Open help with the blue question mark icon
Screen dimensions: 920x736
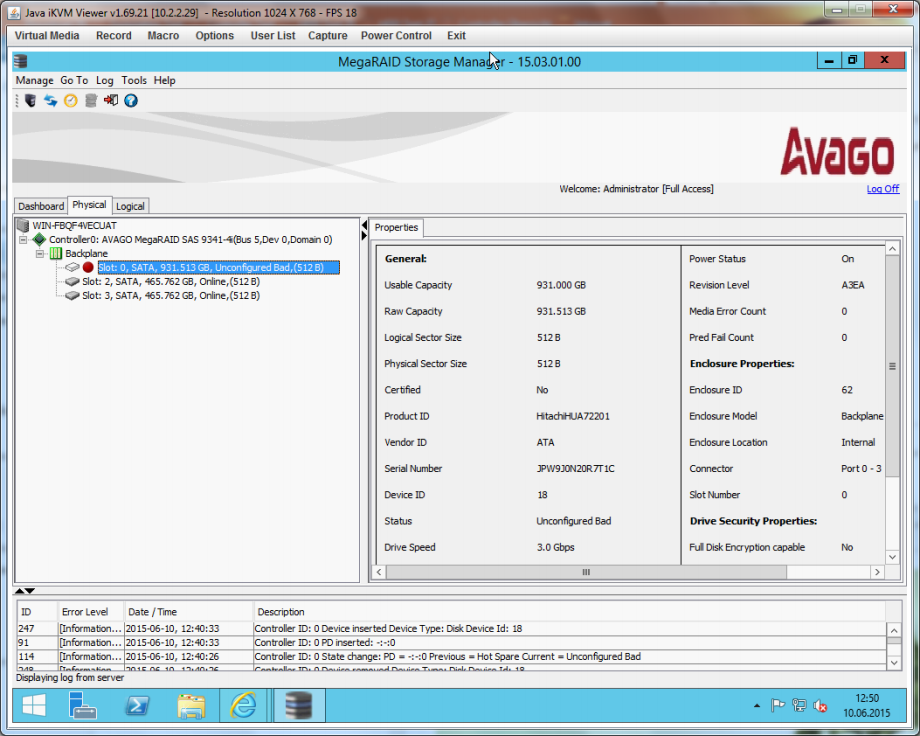[131, 100]
